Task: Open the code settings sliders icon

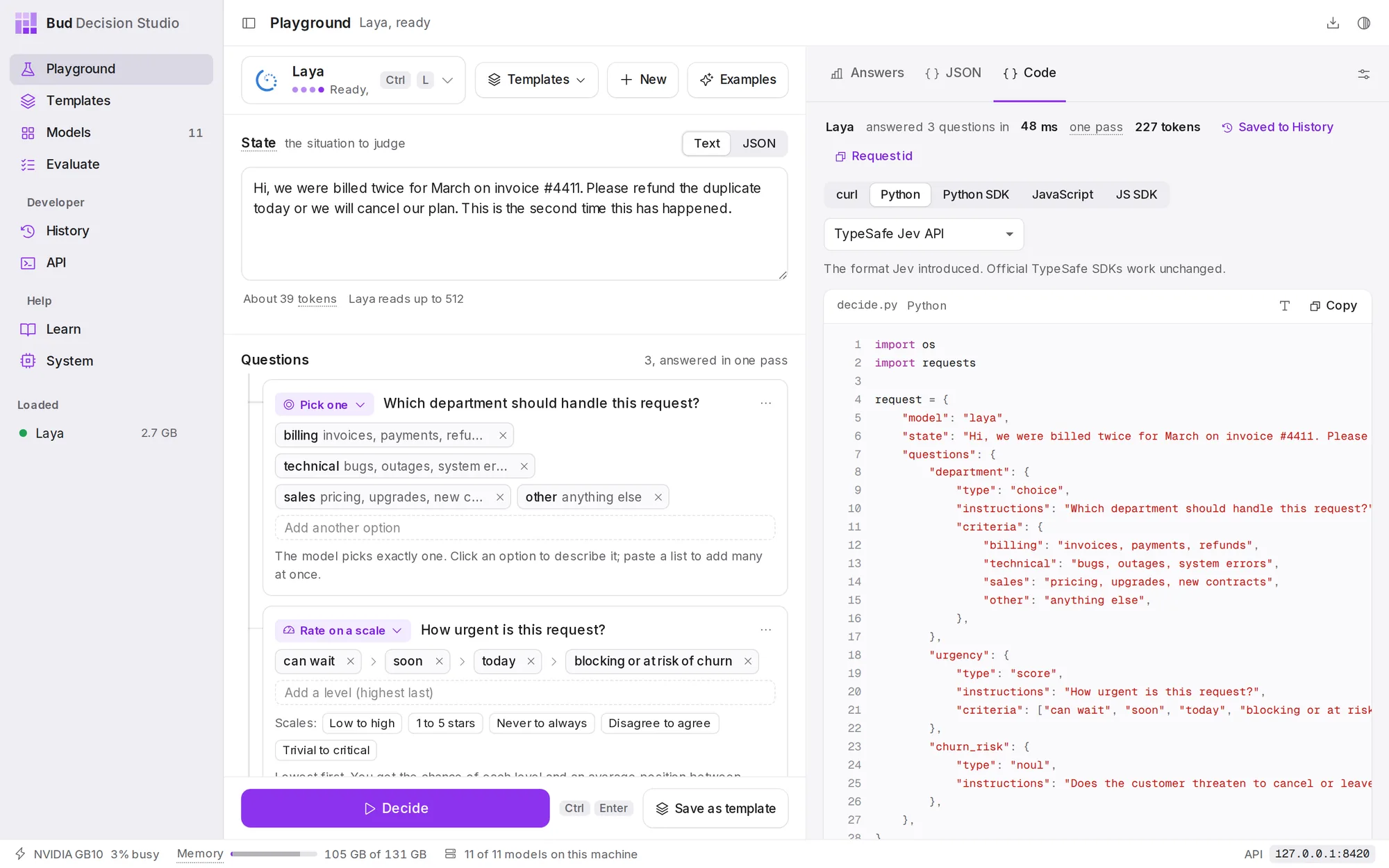Action: point(1364,74)
